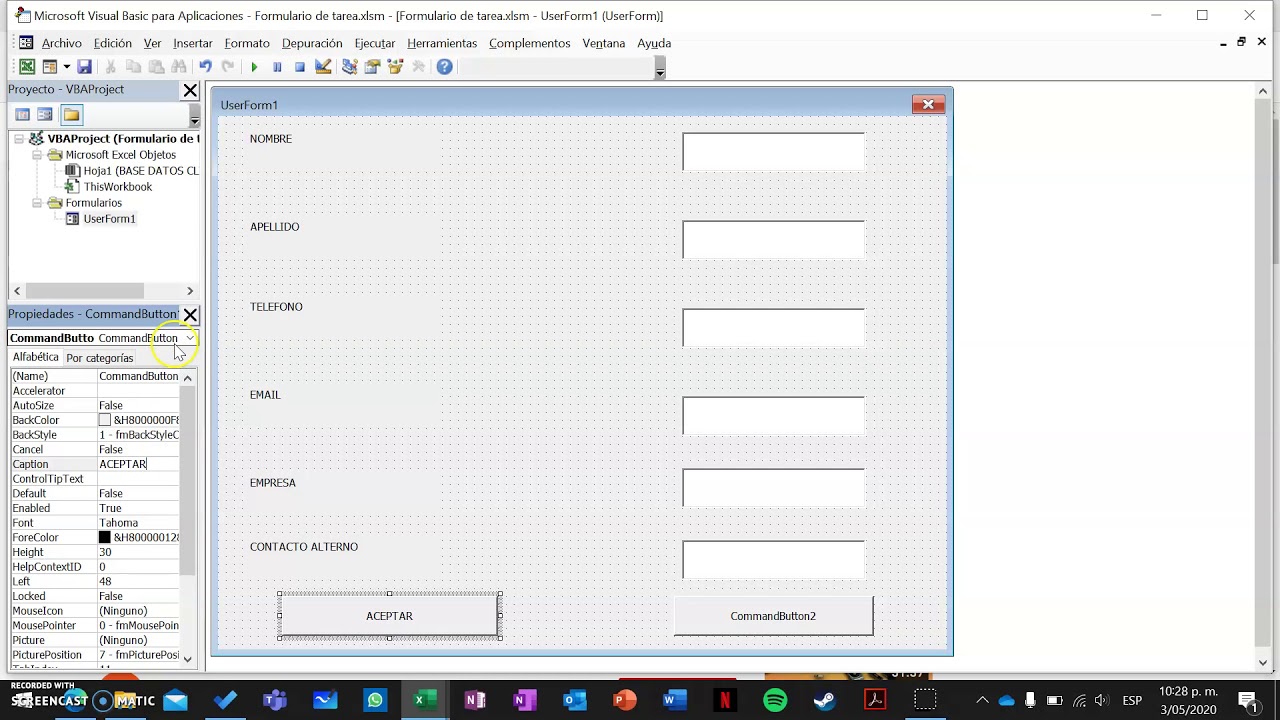Select CommandButton2 on the form
This screenshot has height=720, width=1280.
pyautogui.click(x=773, y=616)
